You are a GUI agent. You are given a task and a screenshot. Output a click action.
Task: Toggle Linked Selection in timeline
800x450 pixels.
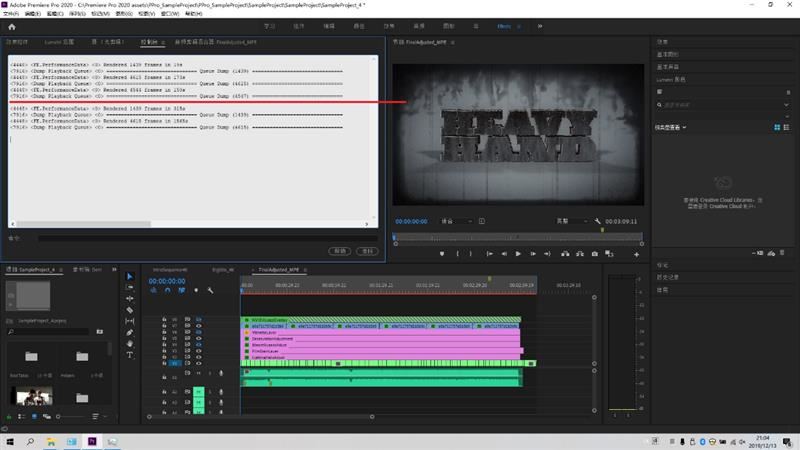[182, 290]
